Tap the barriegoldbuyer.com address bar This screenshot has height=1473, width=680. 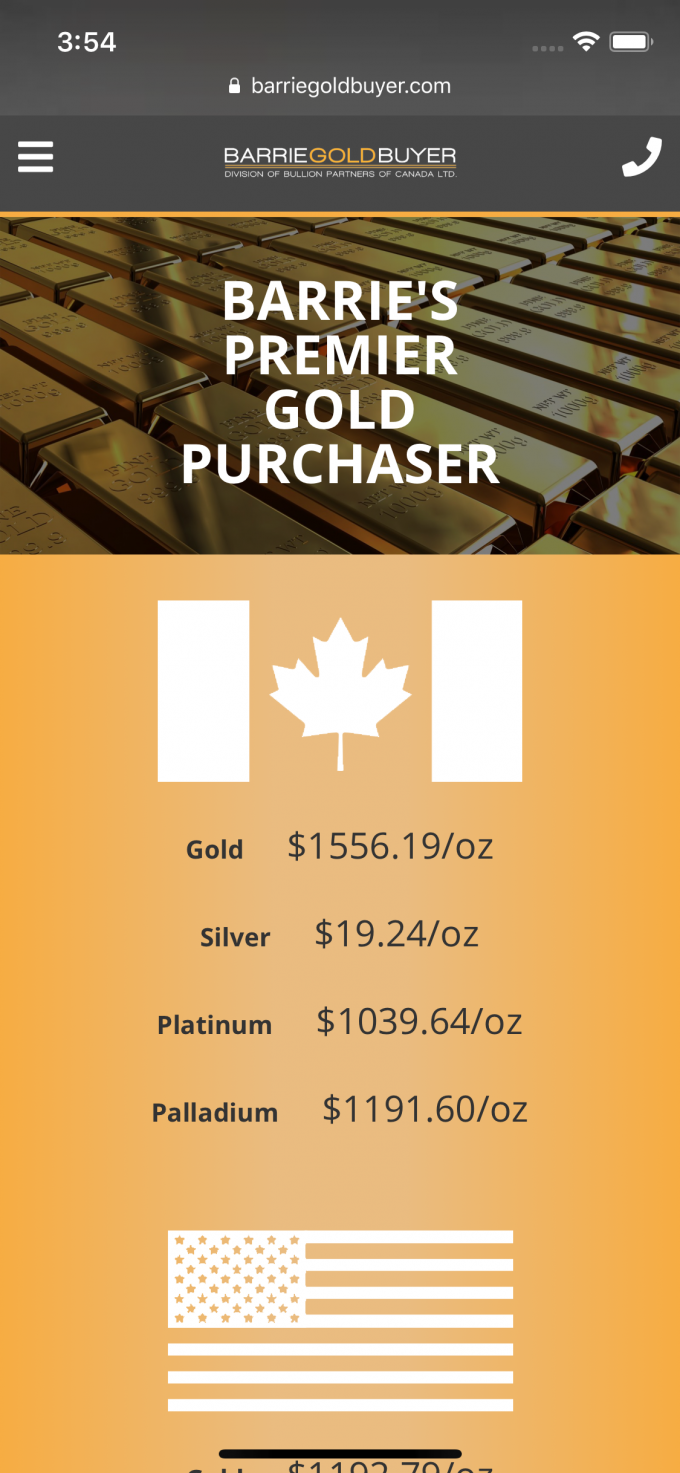pyautogui.click(x=350, y=86)
